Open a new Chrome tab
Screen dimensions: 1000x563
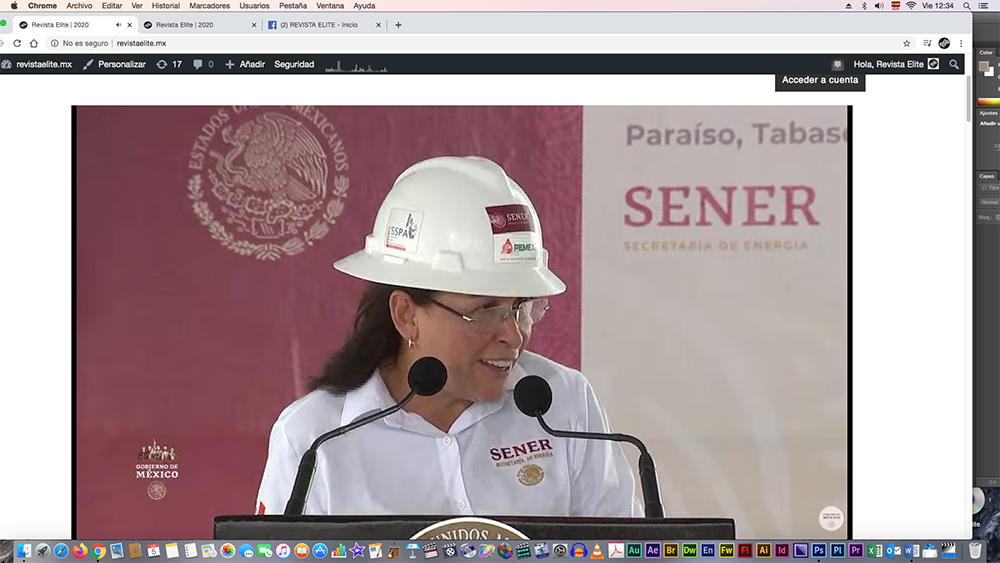(398, 25)
